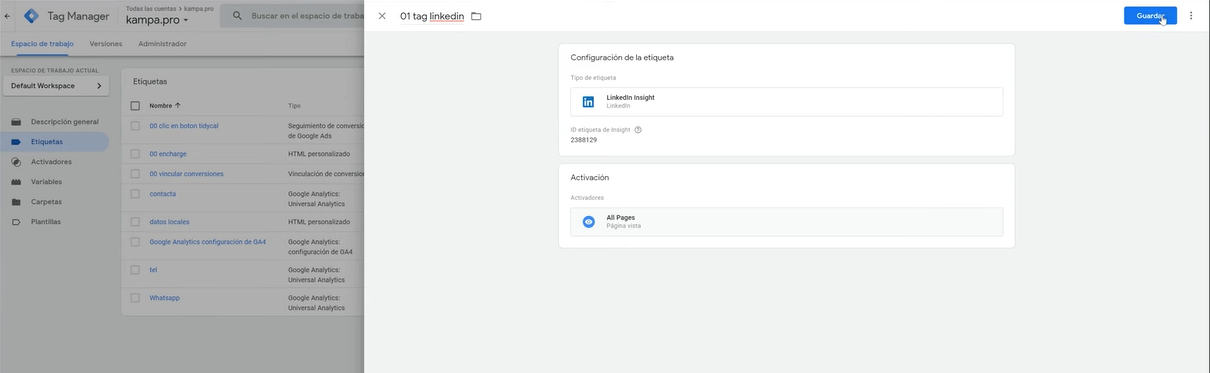The width and height of the screenshot is (1210, 373).
Task: Close the tag editor panel
Action: 382,16
